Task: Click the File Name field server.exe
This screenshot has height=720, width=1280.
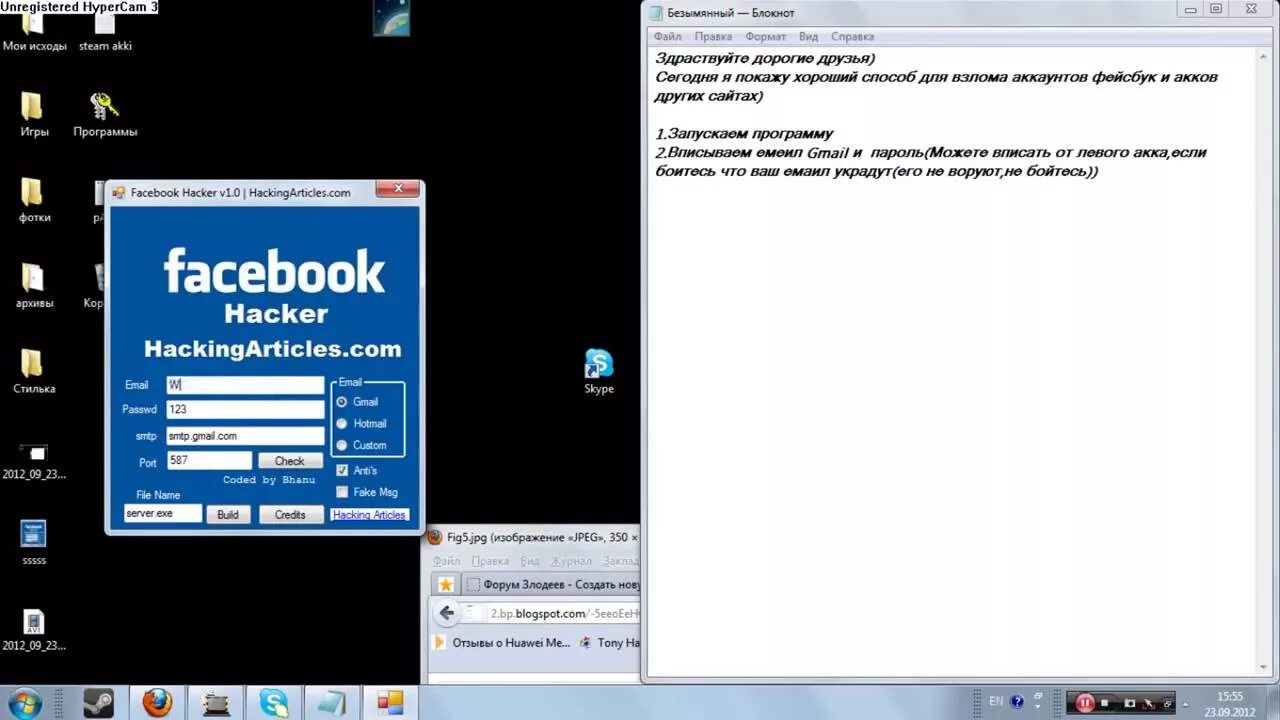Action: click(x=163, y=513)
